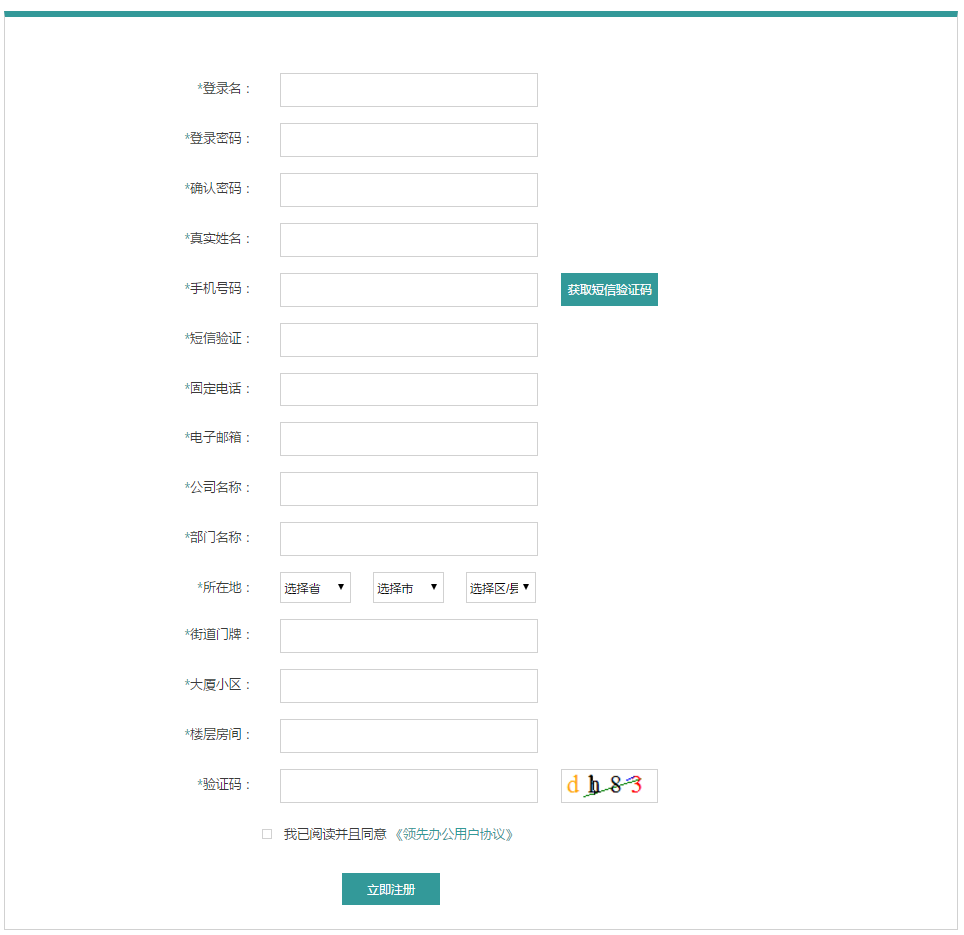The width and height of the screenshot is (964, 935).
Task: Select the 确认密码 input field
Action: point(408,190)
